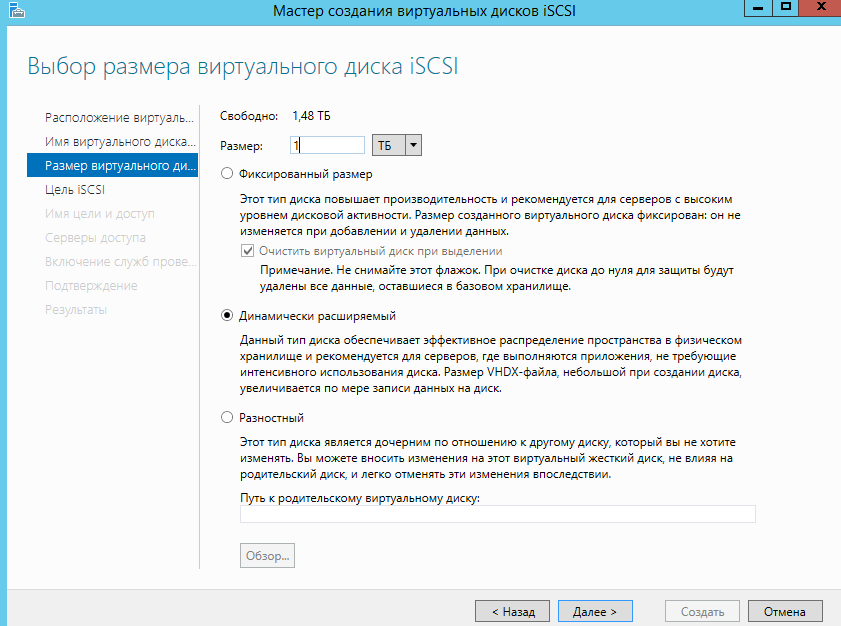The width and height of the screenshot is (841, 626).
Task: Click the parent virtual disk path field
Action: point(497,514)
